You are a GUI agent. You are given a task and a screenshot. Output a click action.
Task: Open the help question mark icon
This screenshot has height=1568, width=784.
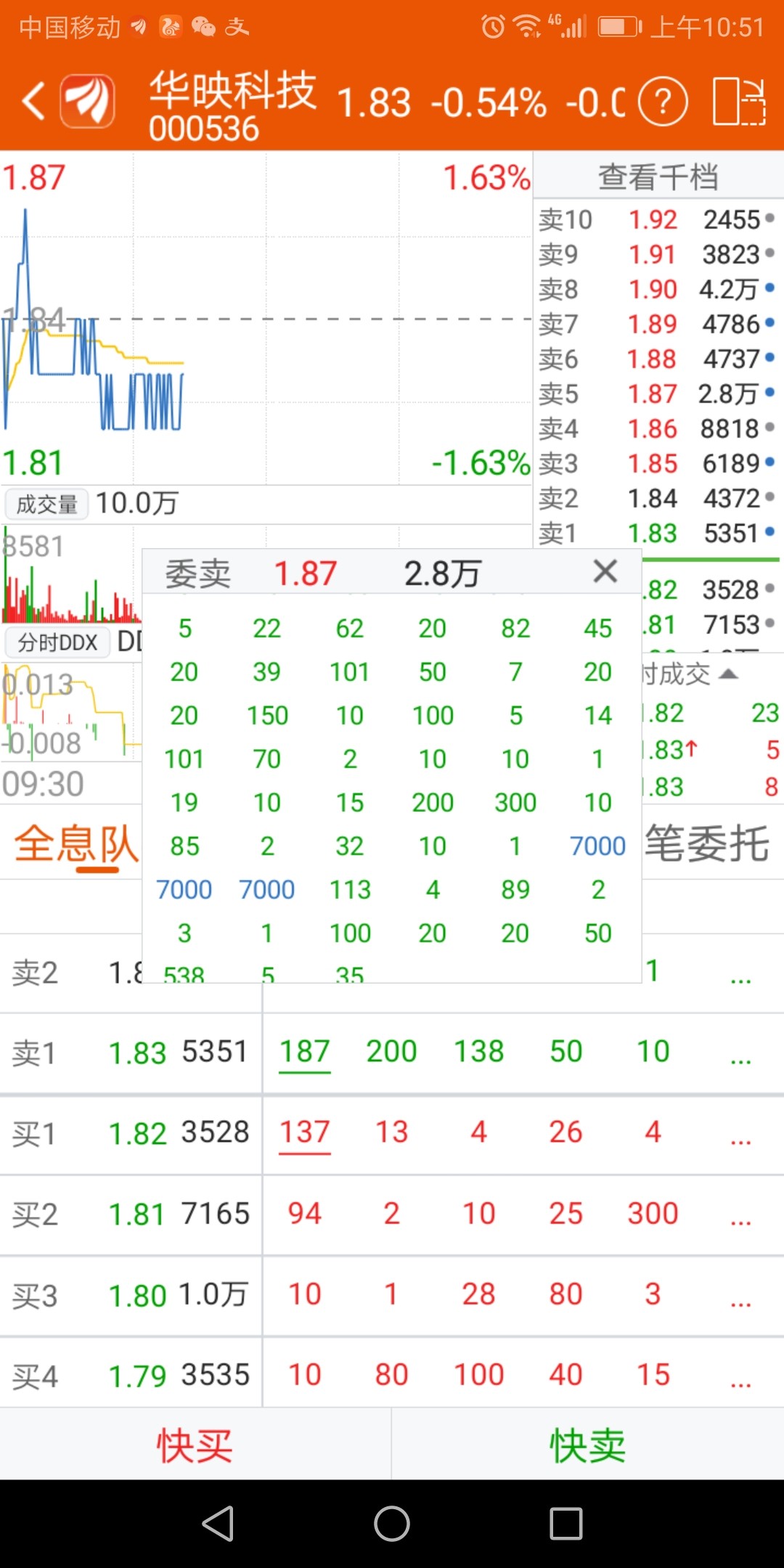point(663,101)
